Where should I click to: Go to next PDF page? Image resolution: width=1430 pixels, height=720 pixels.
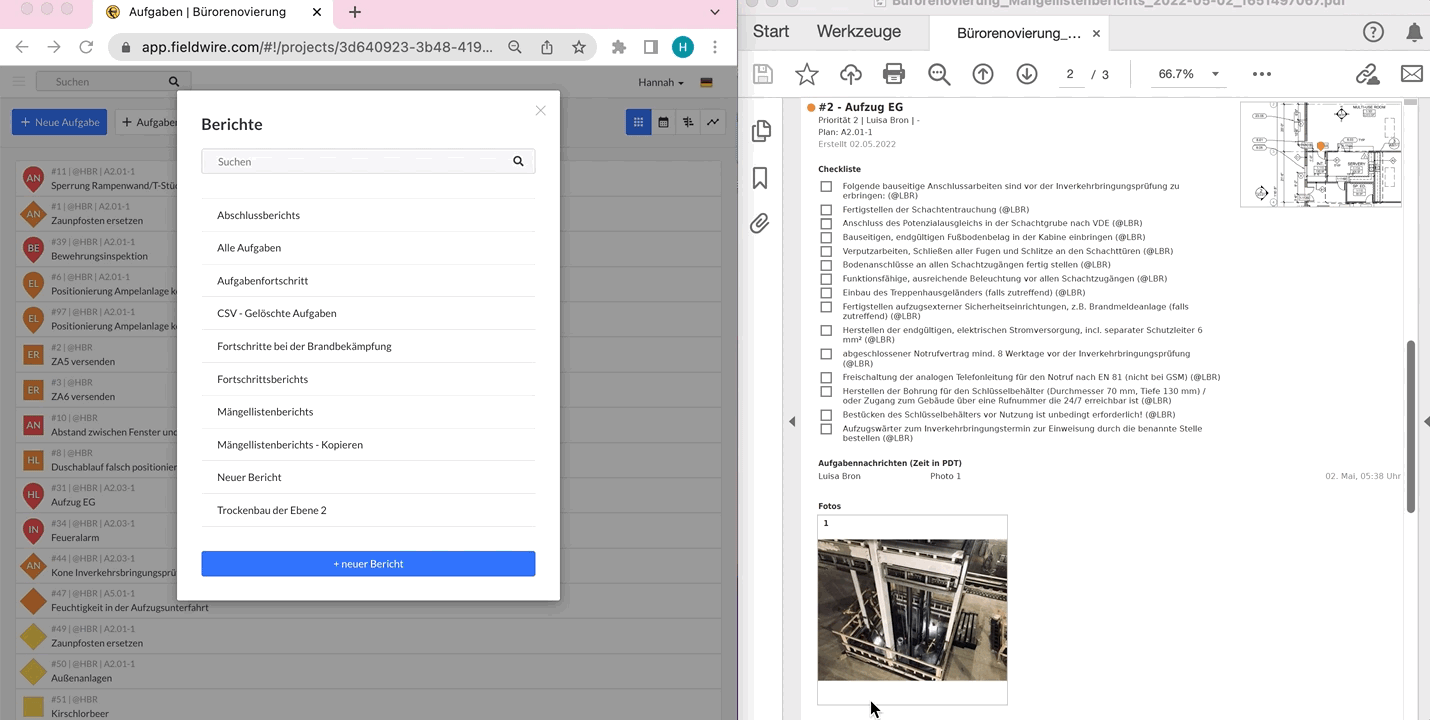1027,74
